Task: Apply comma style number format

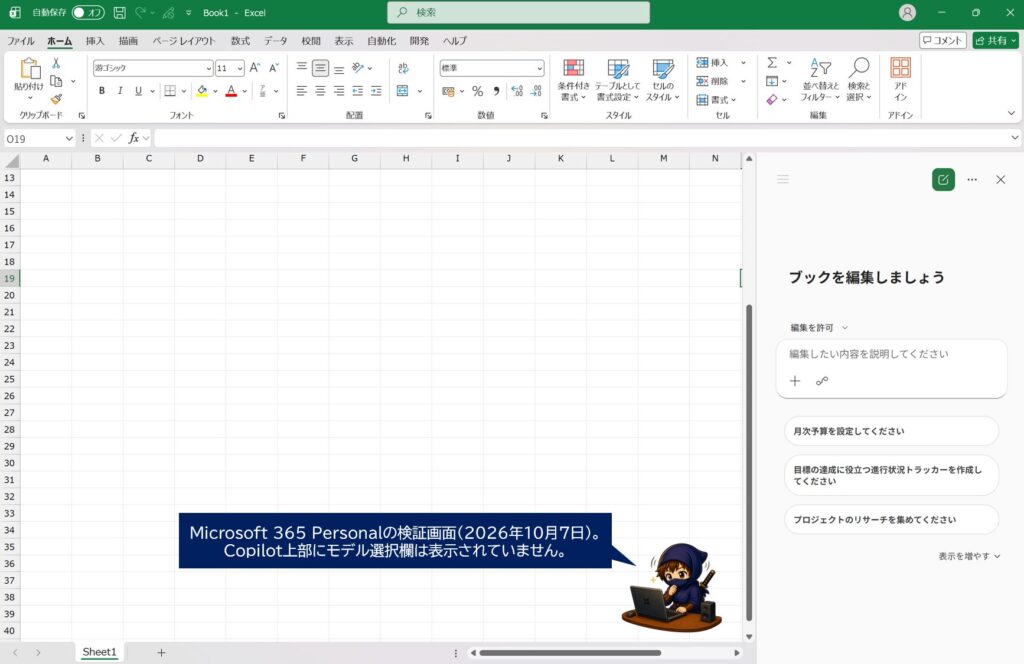Action: click(496, 91)
